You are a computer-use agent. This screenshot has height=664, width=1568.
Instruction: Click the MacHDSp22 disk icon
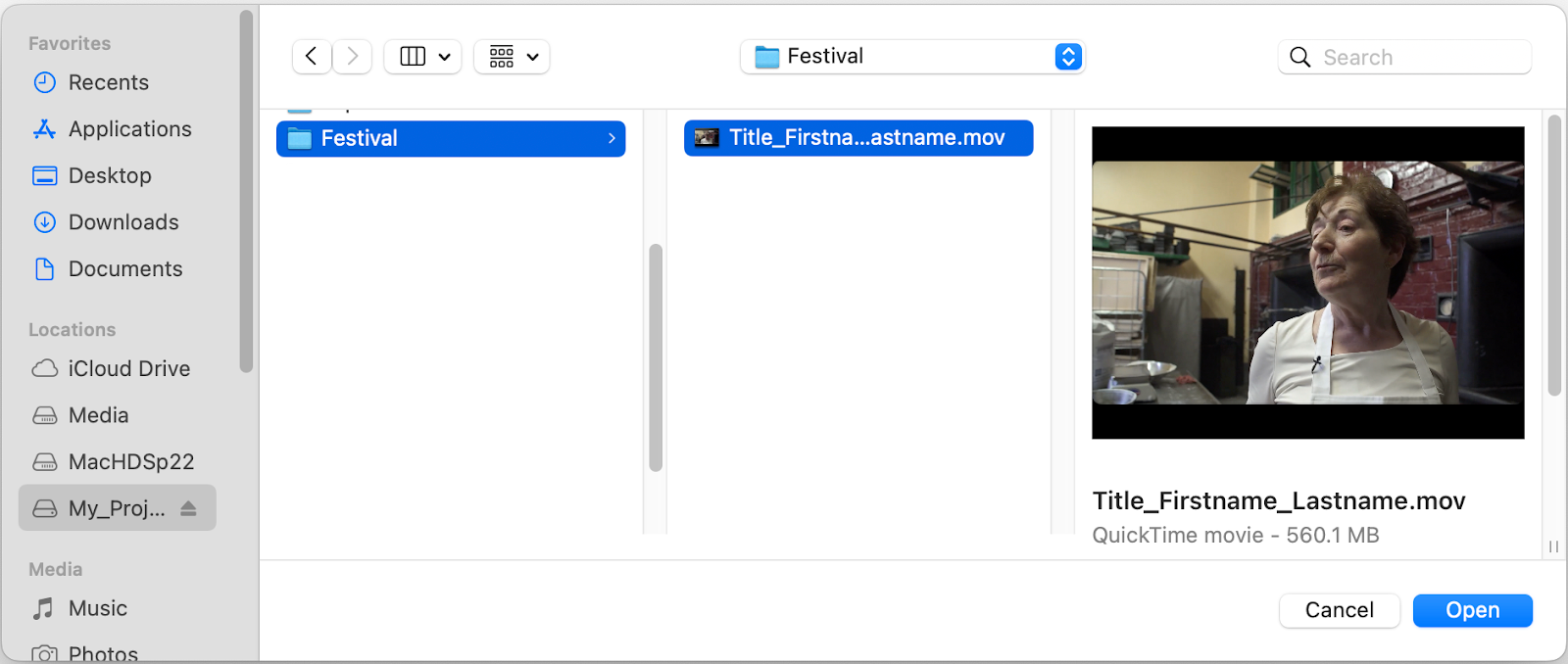coord(44,461)
